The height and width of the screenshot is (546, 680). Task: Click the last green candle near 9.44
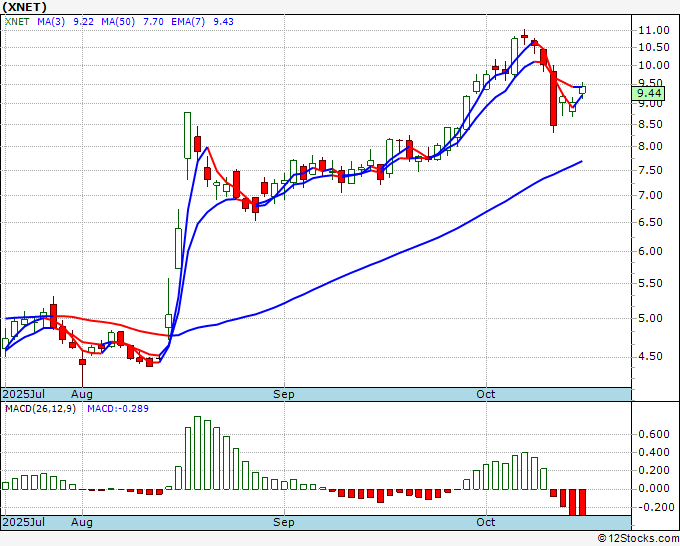point(582,90)
